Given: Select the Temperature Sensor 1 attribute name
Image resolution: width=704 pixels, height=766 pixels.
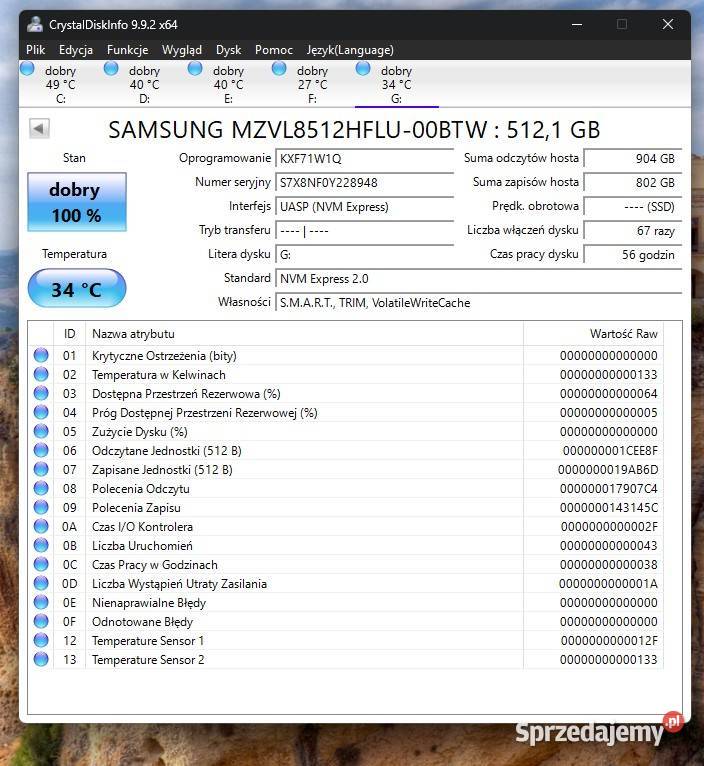Looking at the screenshot, I should point(148,640).
